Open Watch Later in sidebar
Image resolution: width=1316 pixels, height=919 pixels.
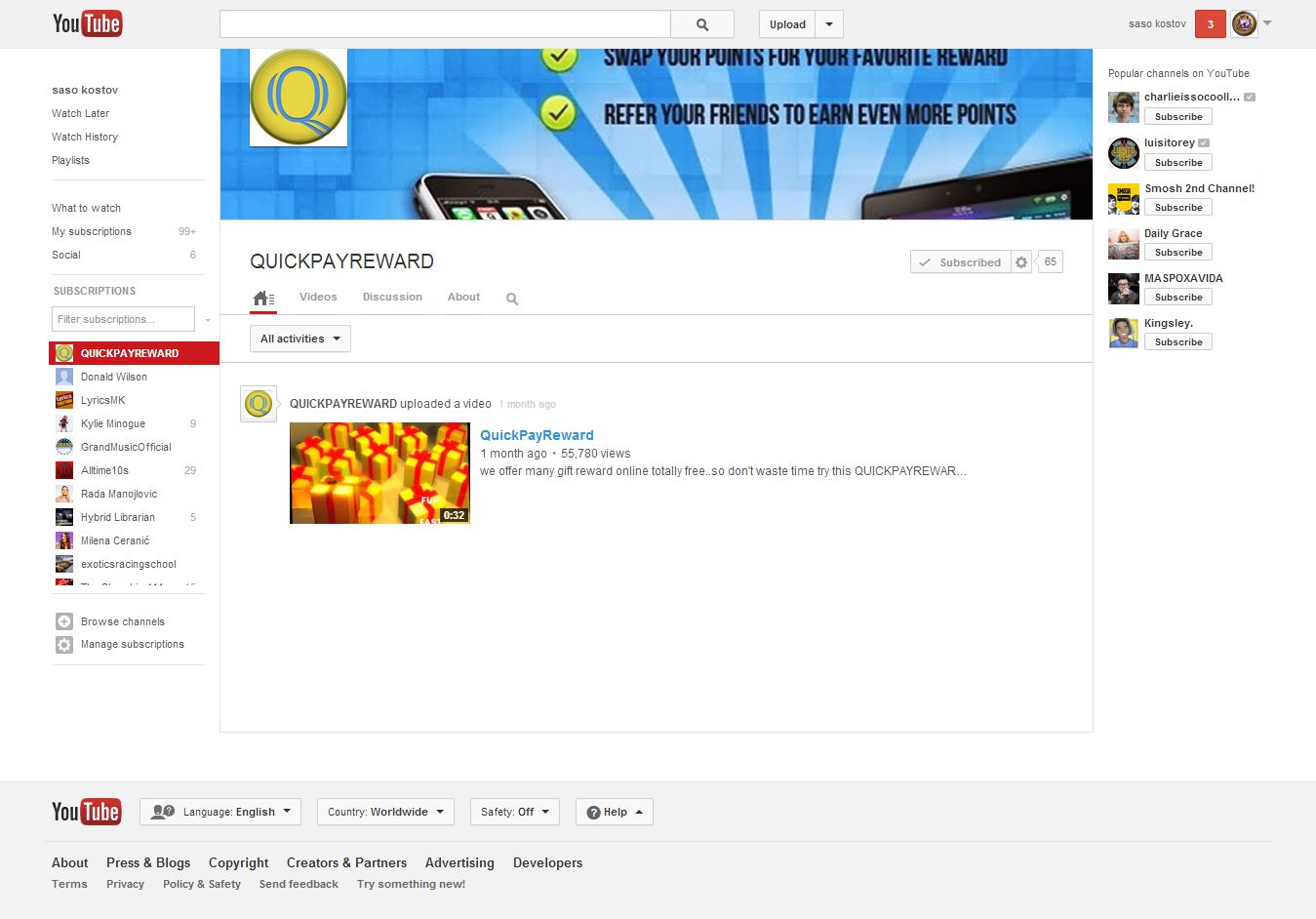80,113
